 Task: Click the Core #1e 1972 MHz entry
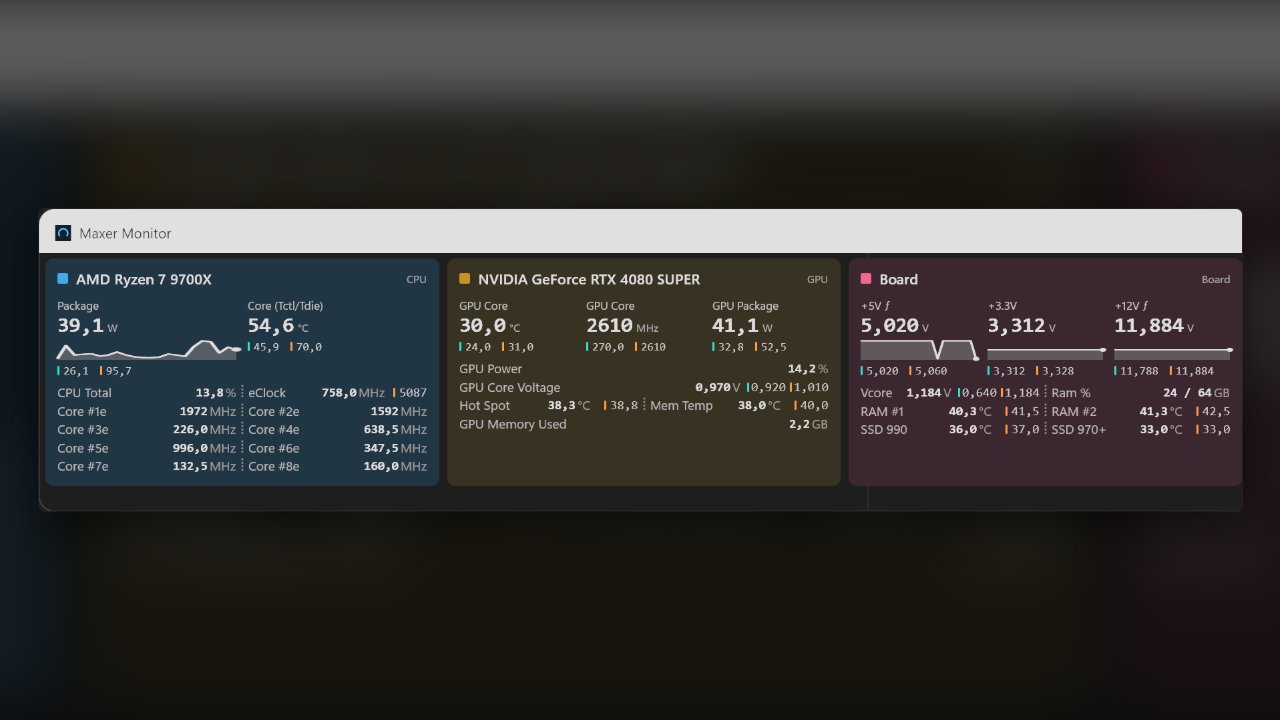147,411
